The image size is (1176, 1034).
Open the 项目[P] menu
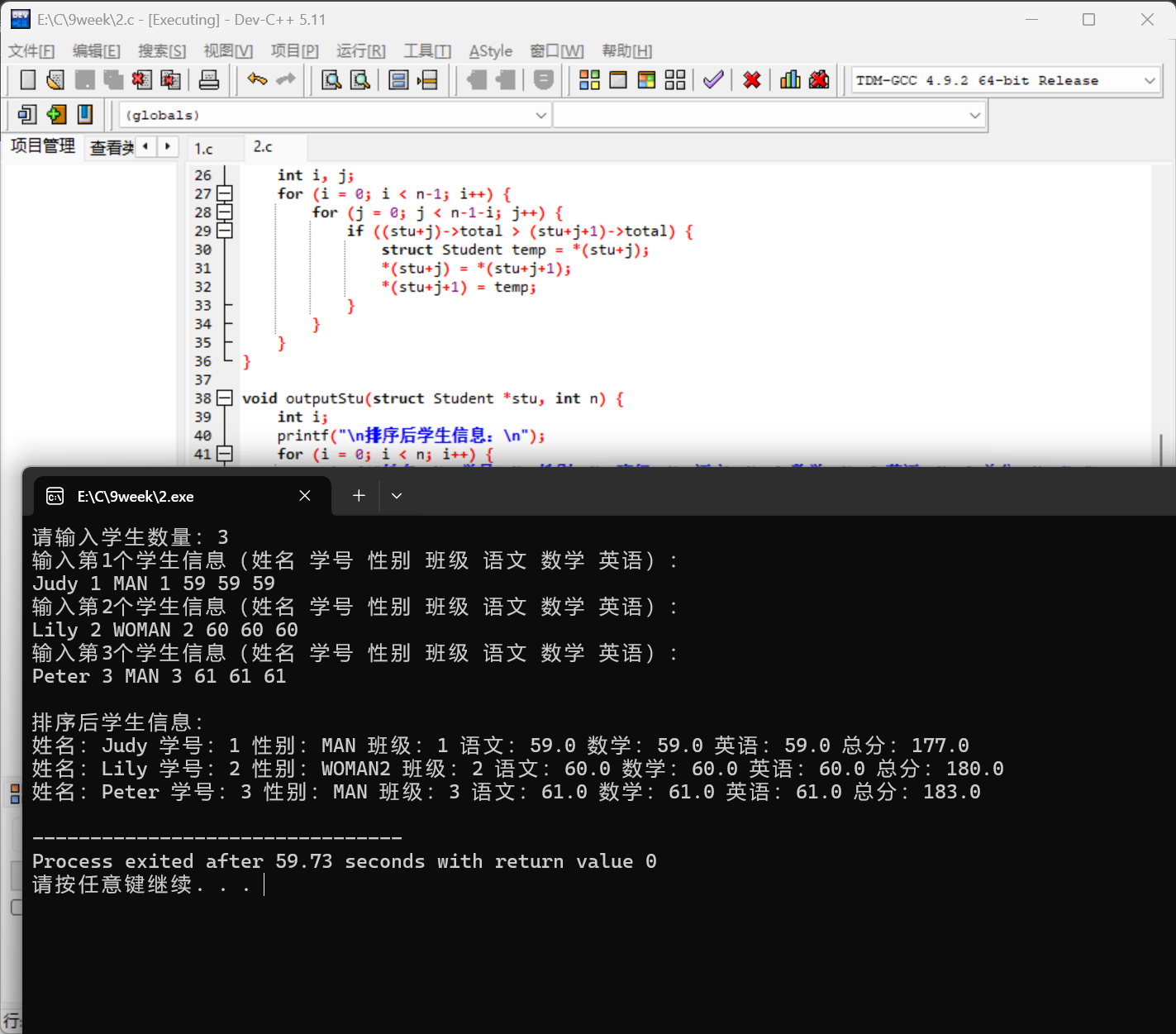point(295,51)
